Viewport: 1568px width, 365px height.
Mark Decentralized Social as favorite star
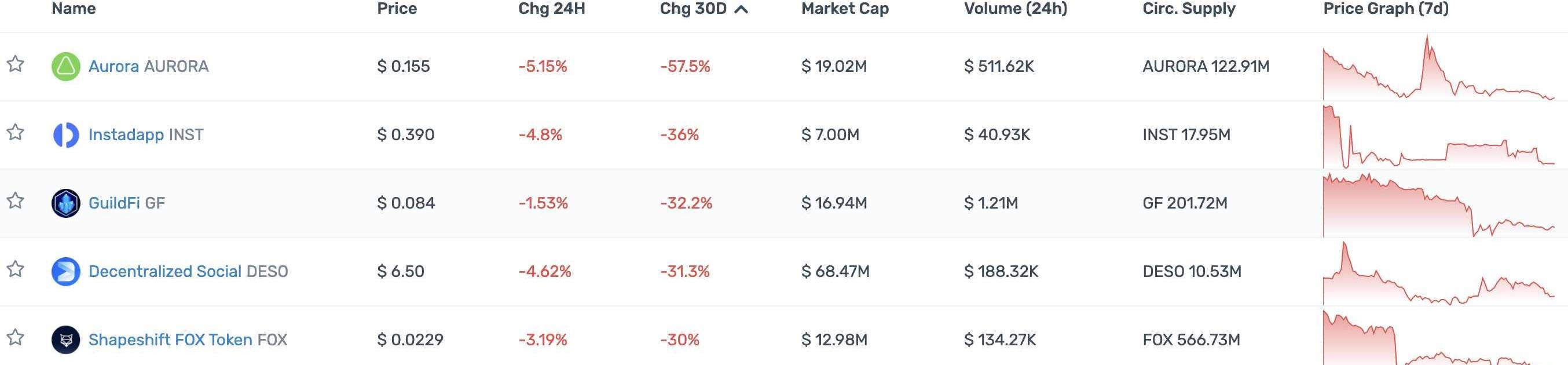tap(15, 269)
